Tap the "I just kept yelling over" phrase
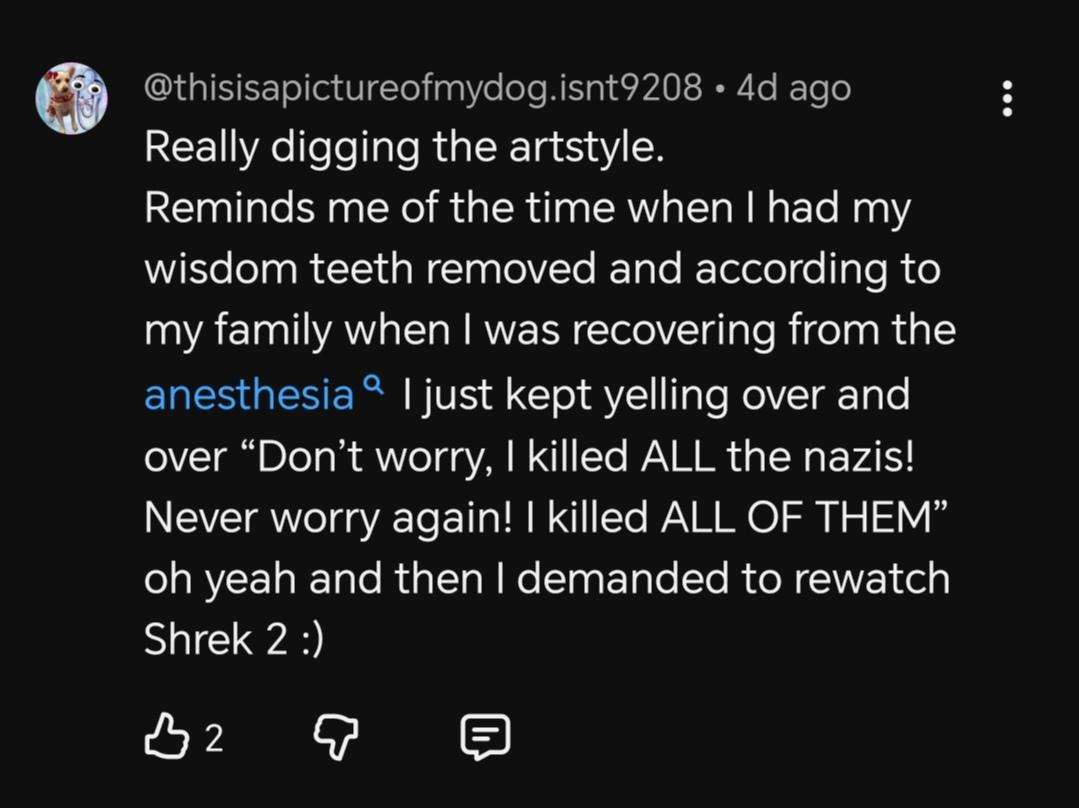This screenshot has height=808, width=1079. coord(599,395)
